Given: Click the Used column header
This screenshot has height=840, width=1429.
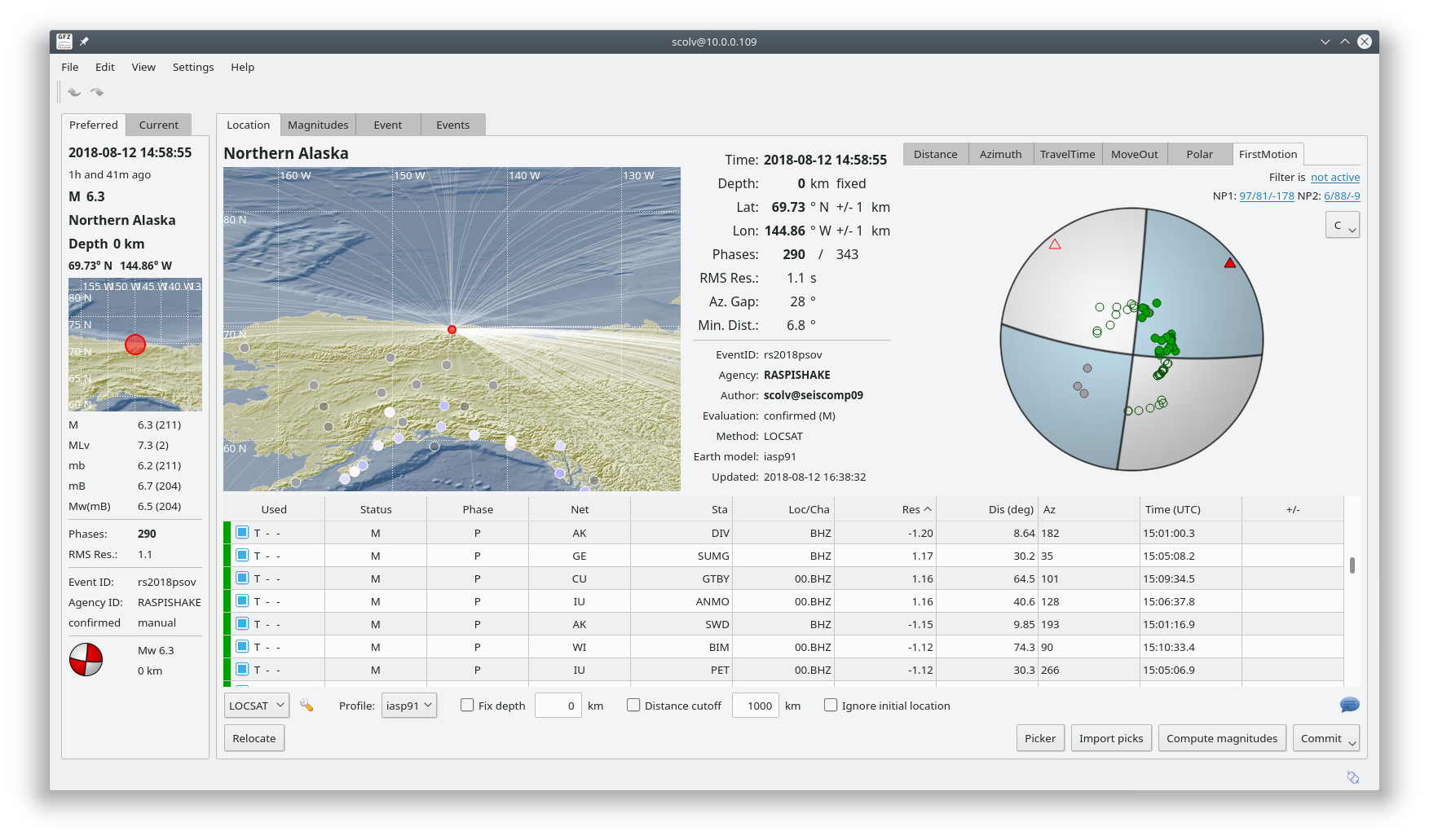Looking at the screenshot, I should (x=274, y=509).
